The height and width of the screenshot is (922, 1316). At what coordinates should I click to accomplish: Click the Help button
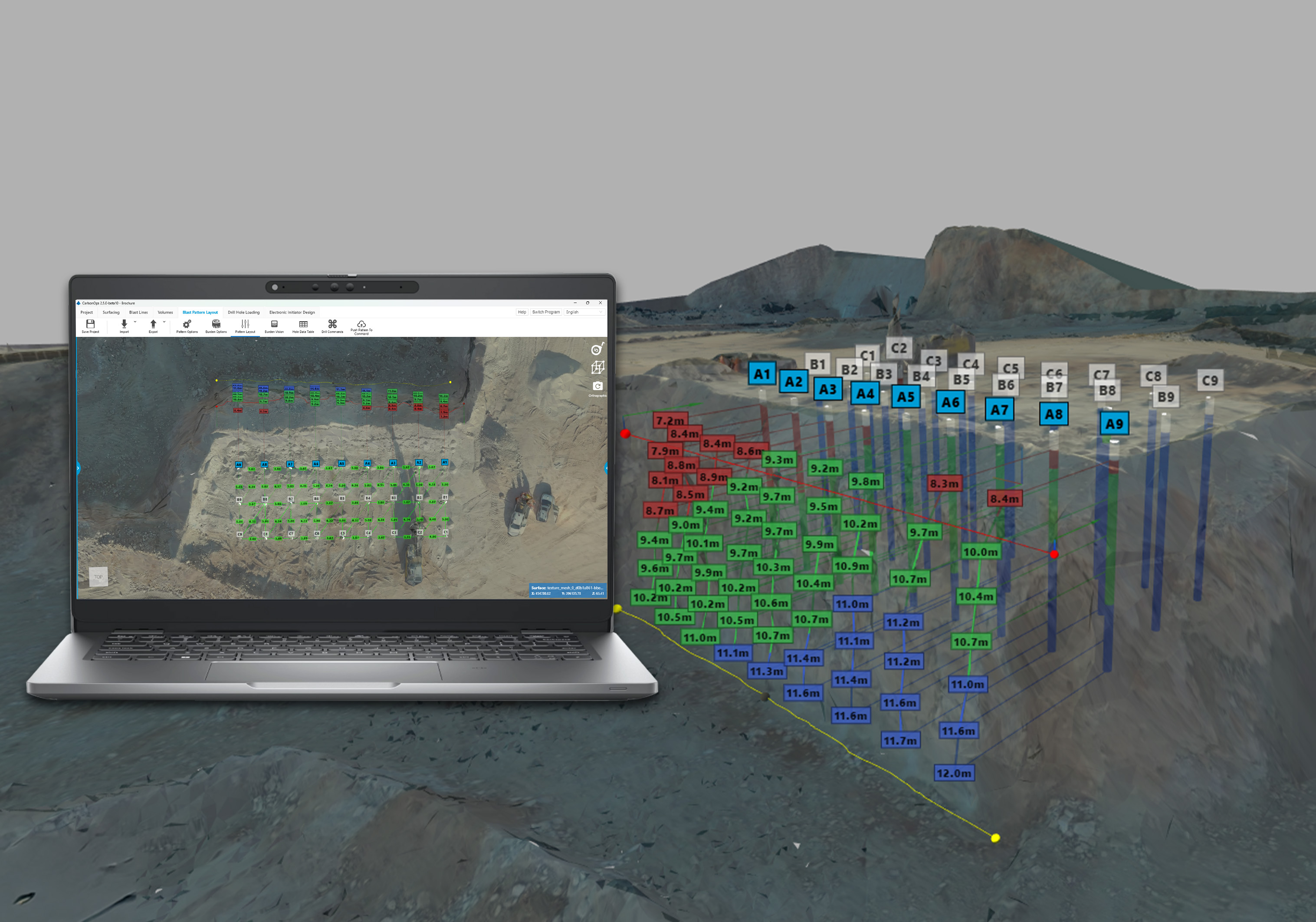pos(522,313)
